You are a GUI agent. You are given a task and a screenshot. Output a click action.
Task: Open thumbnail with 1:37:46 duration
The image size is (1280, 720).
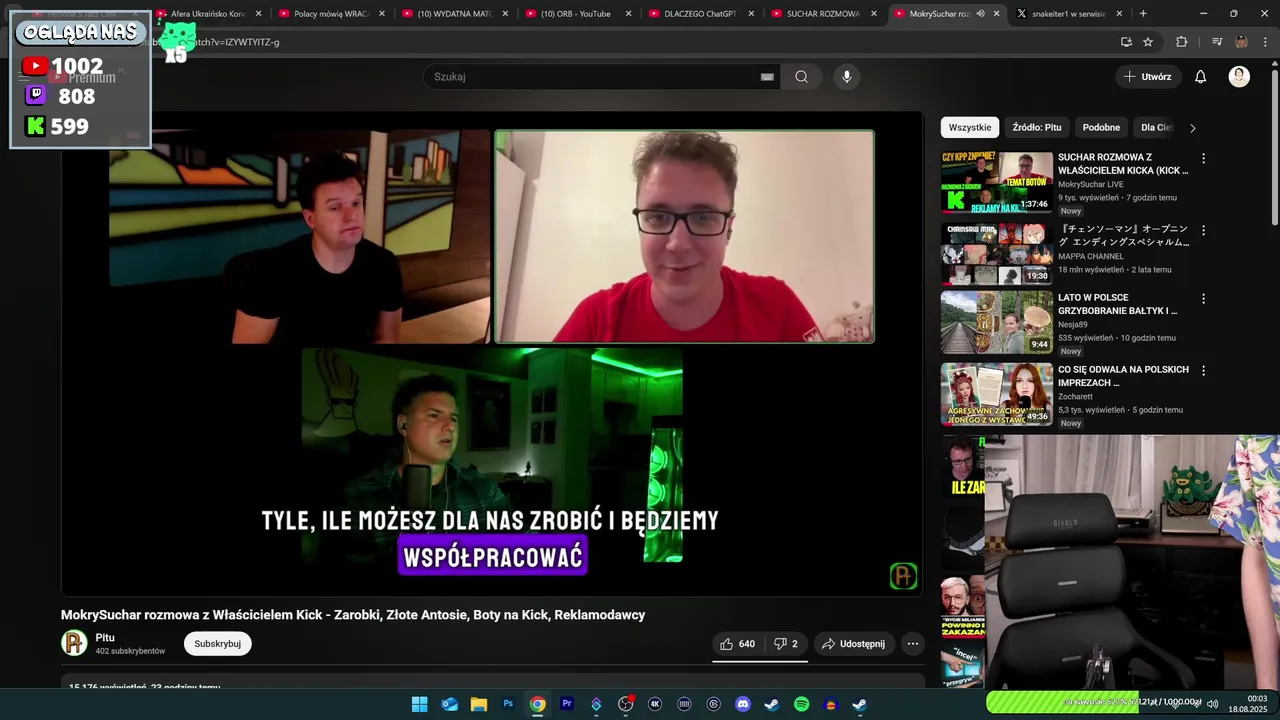tap(997, 182)
